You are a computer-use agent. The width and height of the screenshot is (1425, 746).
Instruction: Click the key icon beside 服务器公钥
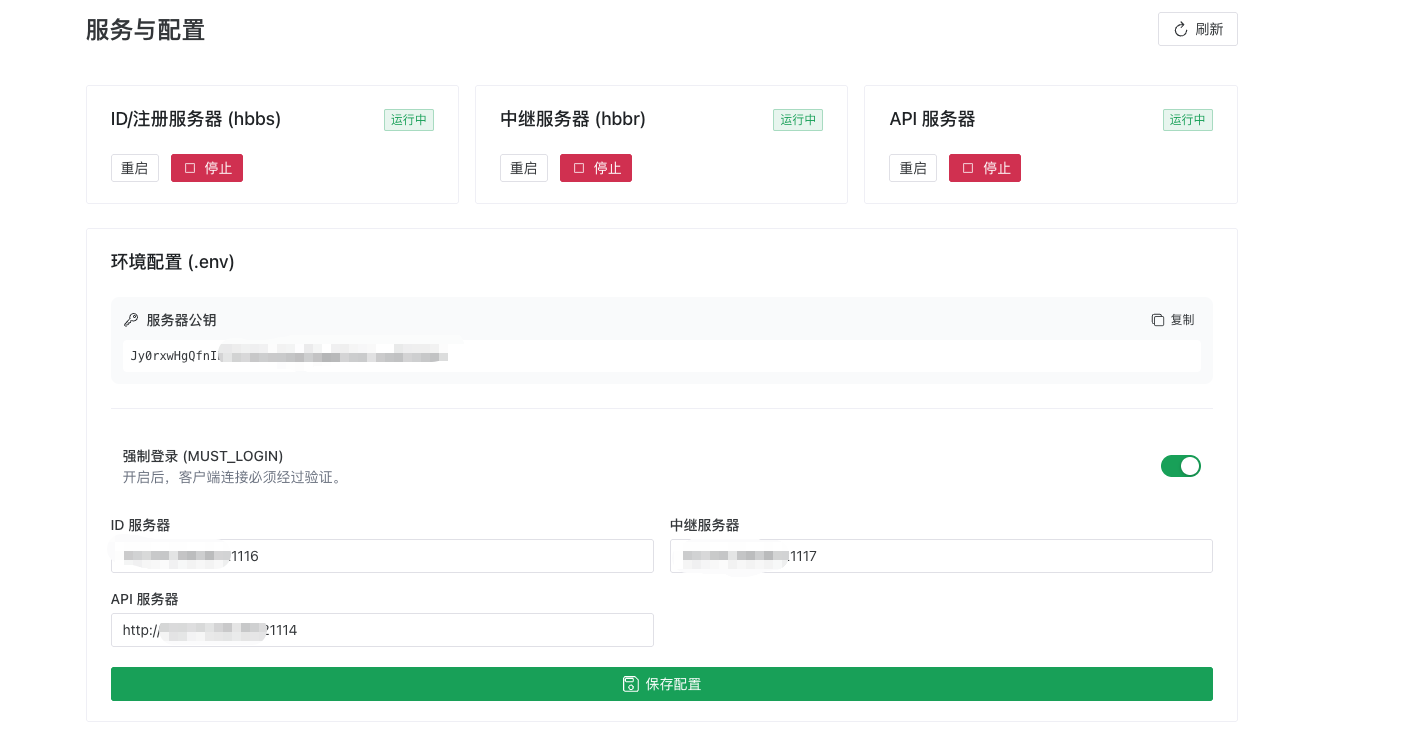click(x=130, y=320)
